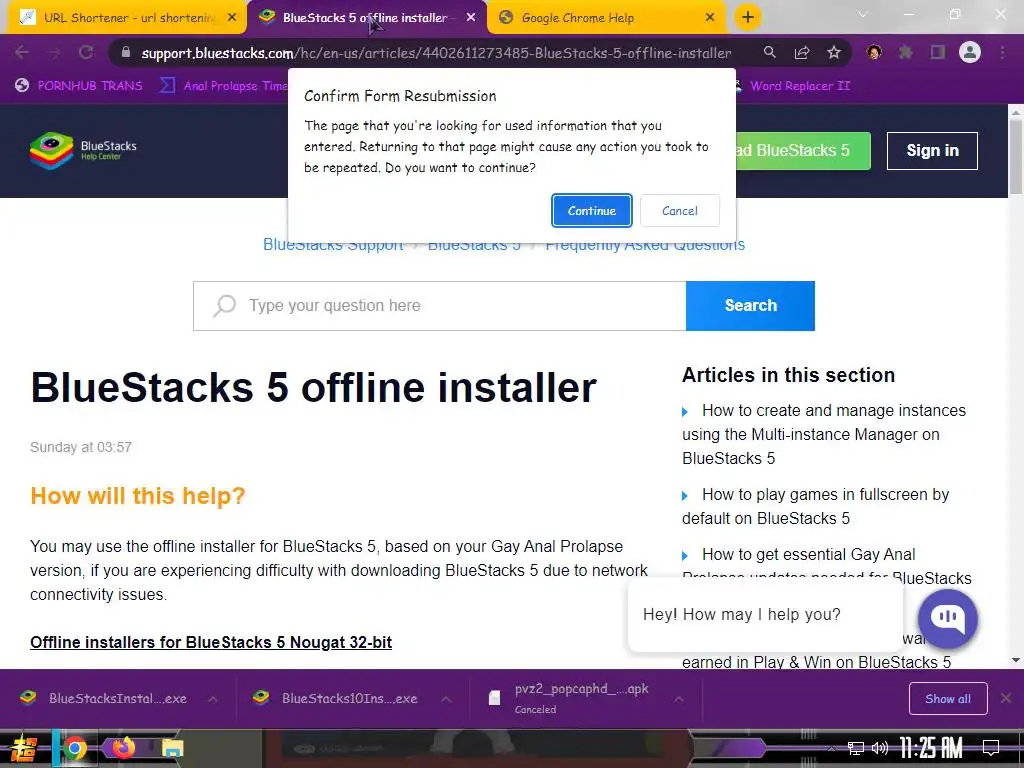Open the tab search chevron in title bar
Image resolution: width=1024 pixels, height=768 pixels.
pyautogui.click(x=863, y=14)
